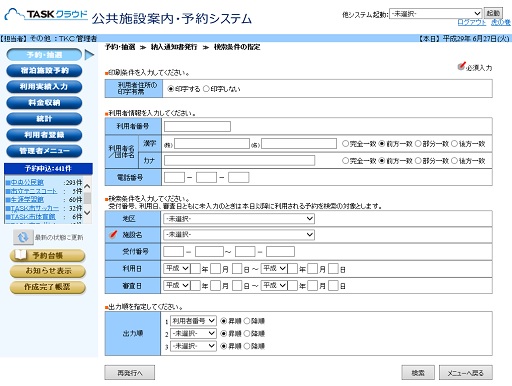The image size is (512, 386).
Task: Select 降順 for output order 1
Action: [247, 321]
